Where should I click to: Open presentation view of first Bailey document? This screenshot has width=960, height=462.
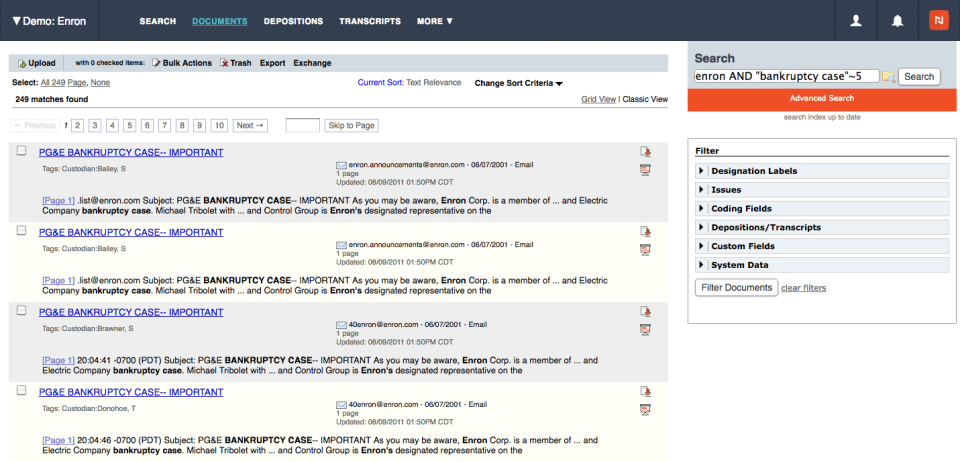[645, 170]
